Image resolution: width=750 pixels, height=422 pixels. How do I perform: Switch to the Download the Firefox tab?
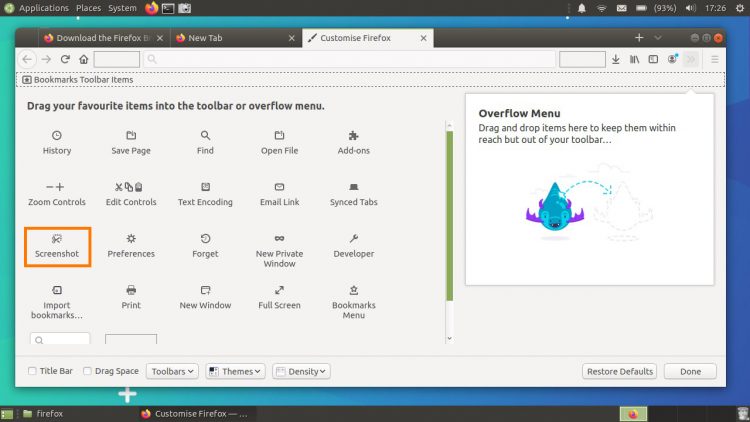pos(103,38)
